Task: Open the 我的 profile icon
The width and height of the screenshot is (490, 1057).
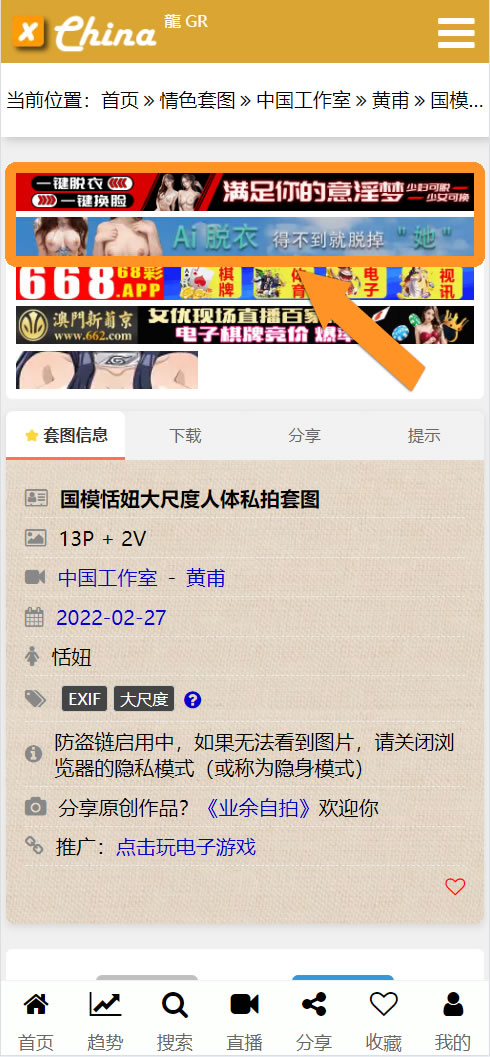Action: pyautogui.click(x=453, y=1004)
